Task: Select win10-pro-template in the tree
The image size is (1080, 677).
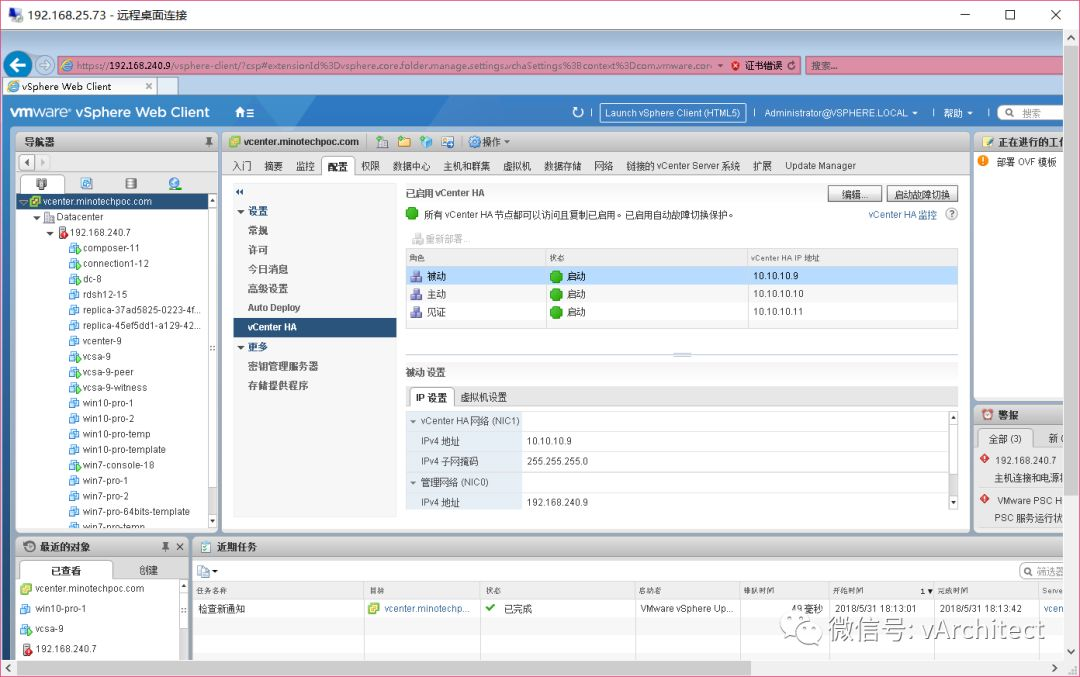Action: (x=124, y=450)
